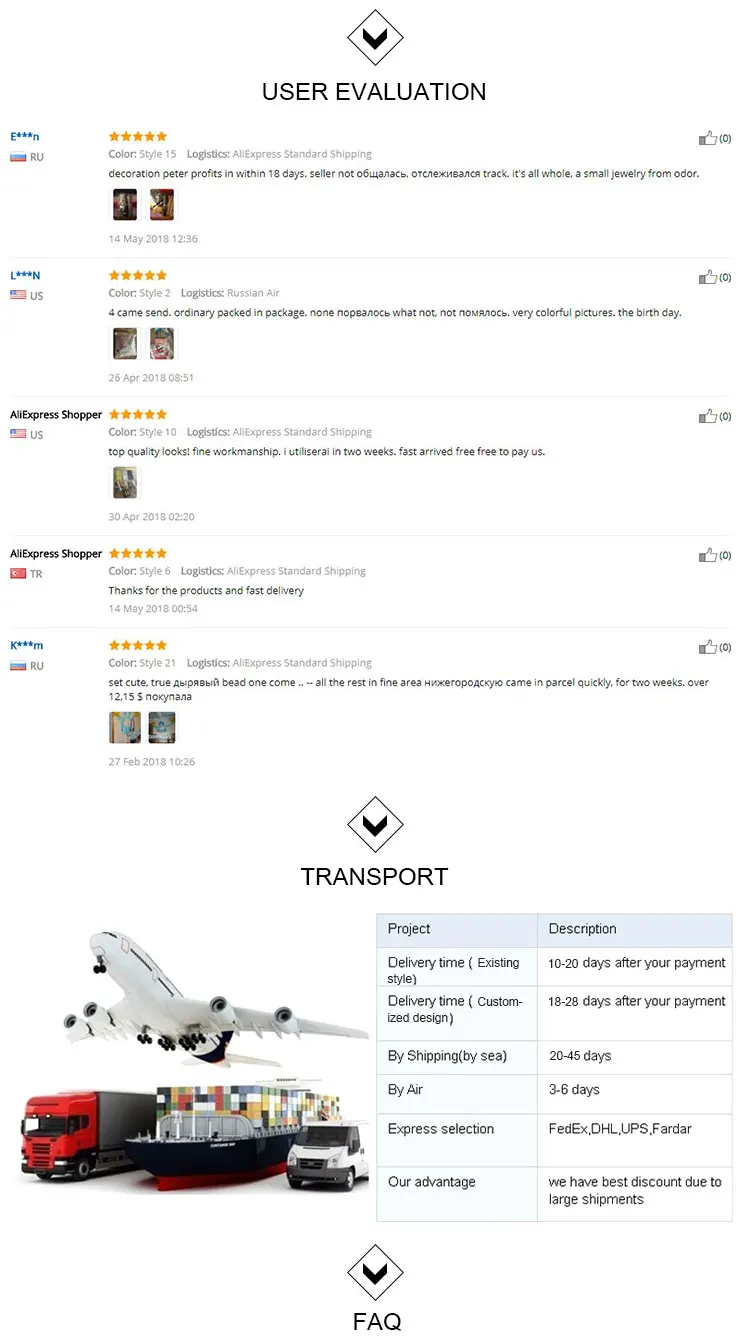Like K***m's review with thumbs-up

[x=708, y=647]
